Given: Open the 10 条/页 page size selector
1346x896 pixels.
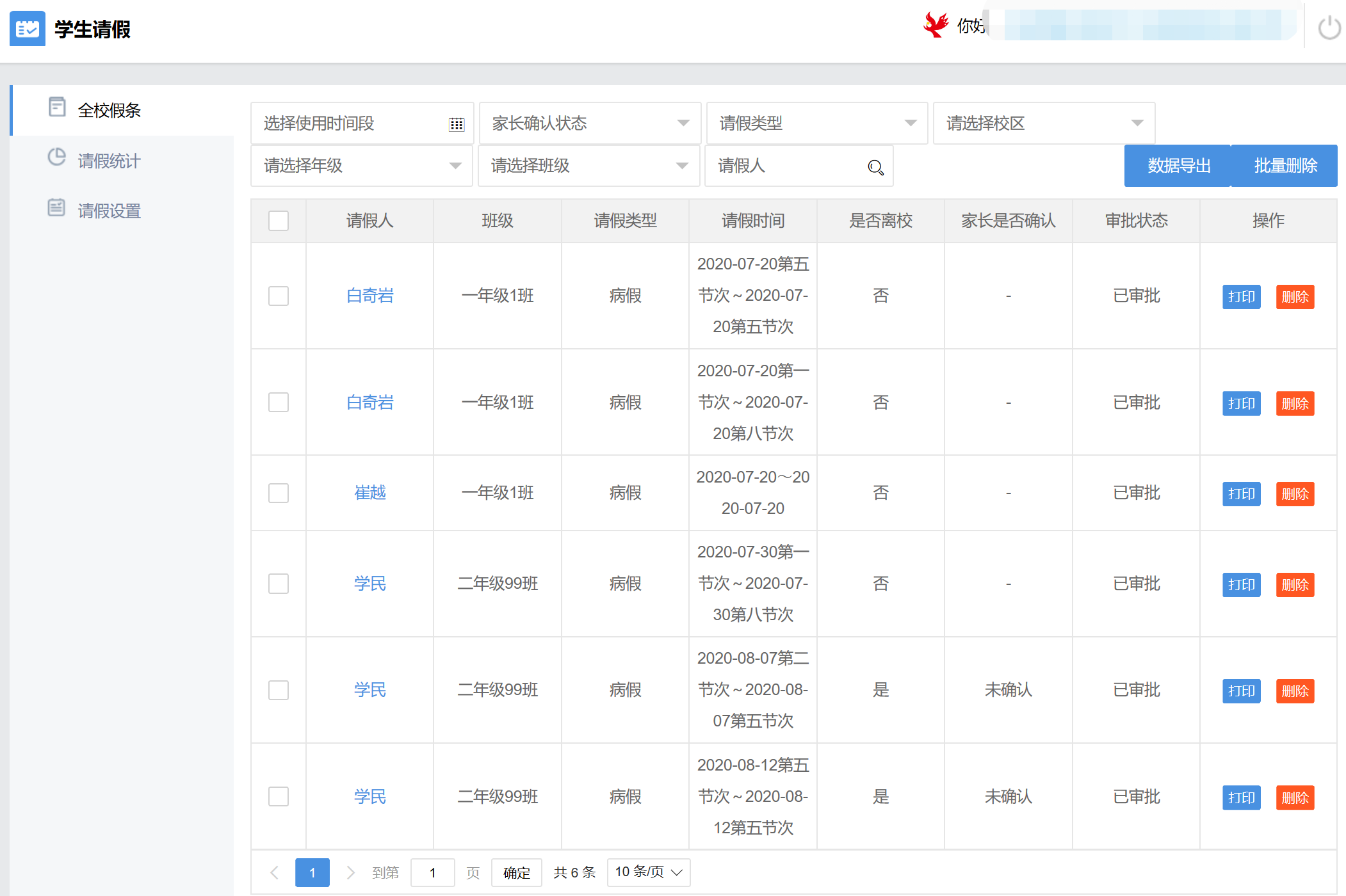Looking at the screenshot, I should coord(648,872).
